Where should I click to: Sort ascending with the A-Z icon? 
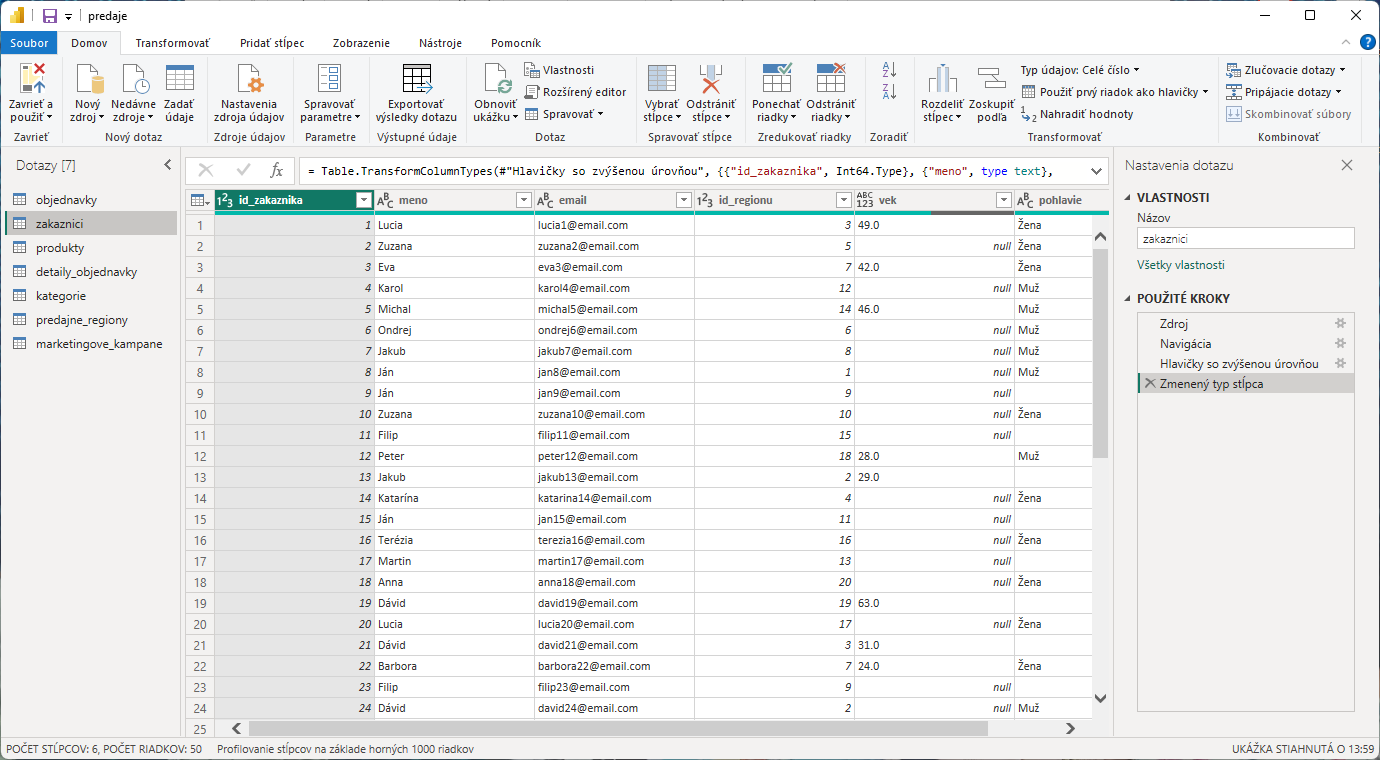point(888,70)
